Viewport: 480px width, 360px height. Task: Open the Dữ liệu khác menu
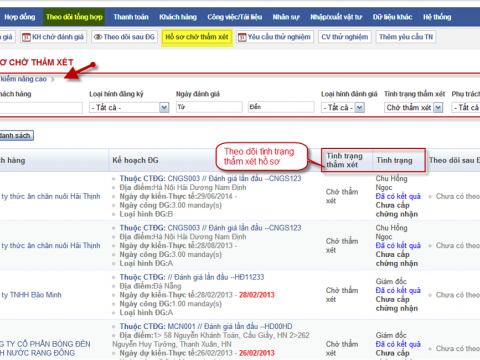392,17
